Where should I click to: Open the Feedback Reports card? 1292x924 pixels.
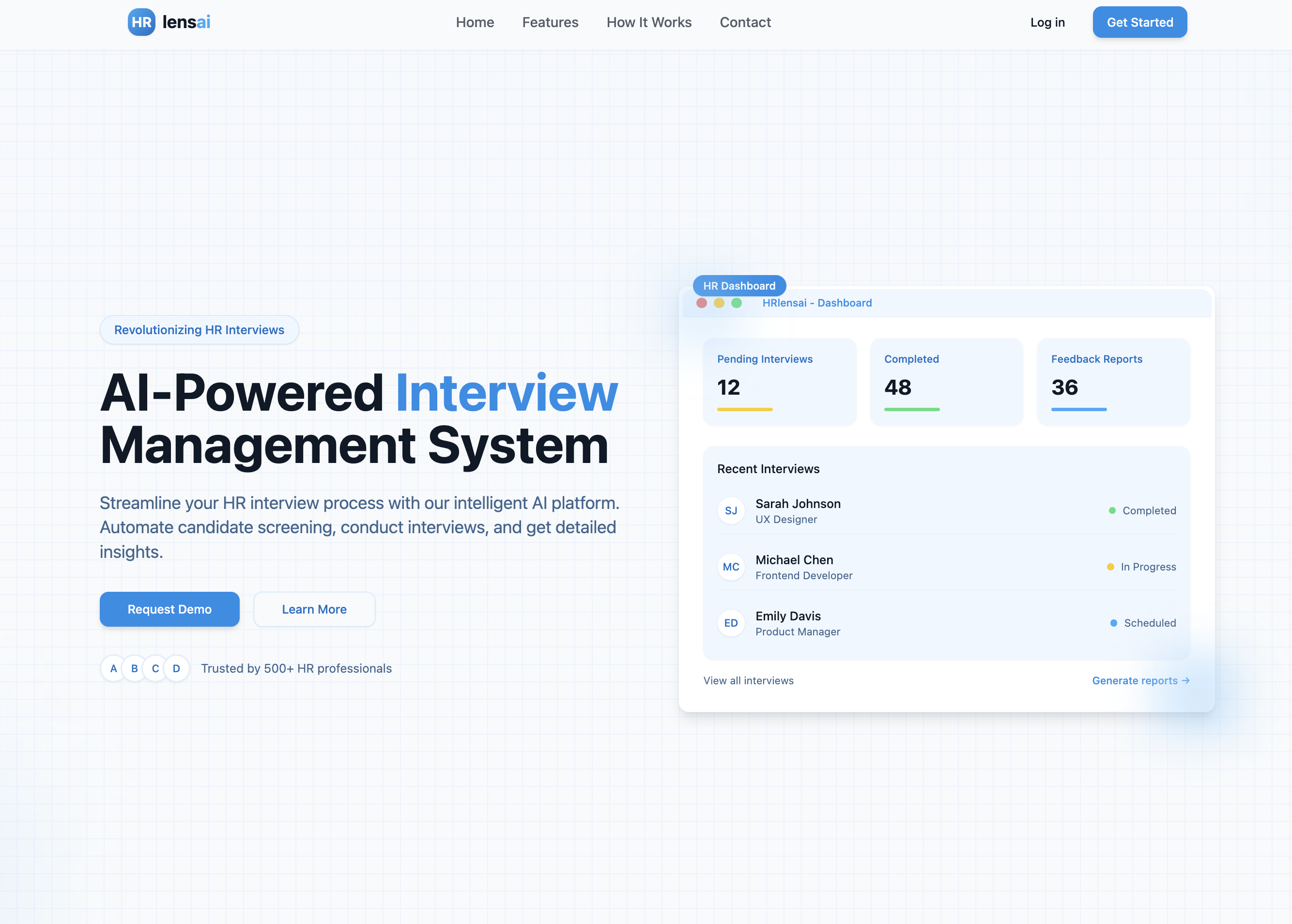1113,382
